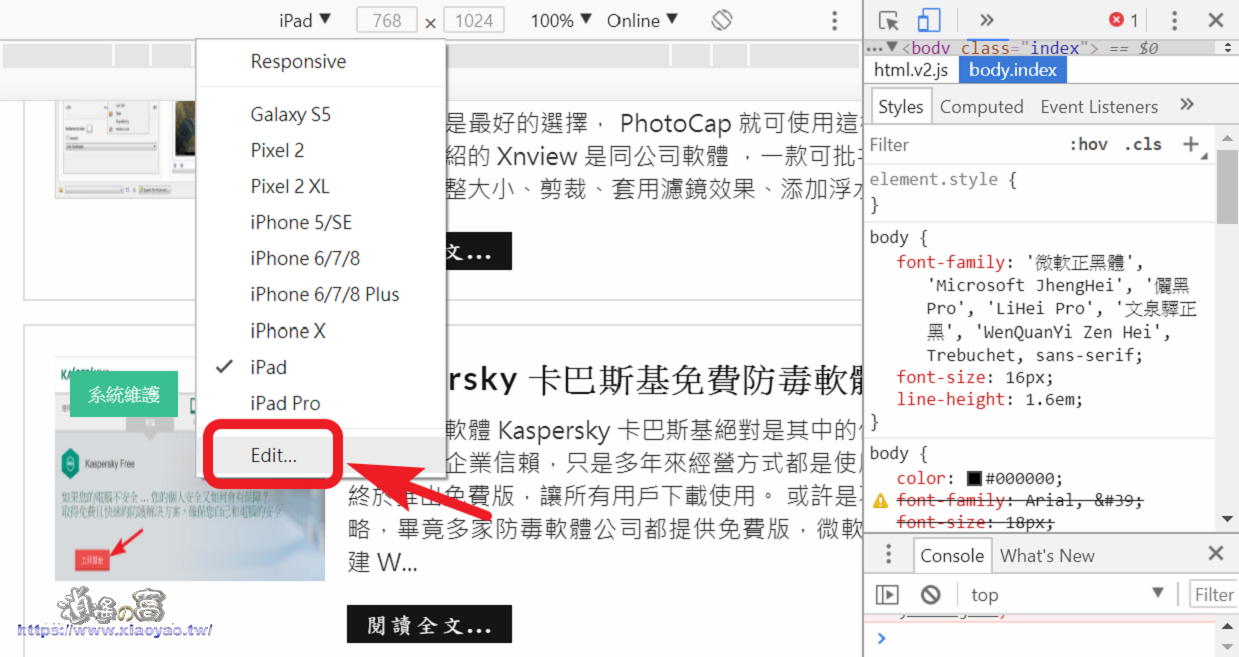Switch to the Styles tab
Screen dimensions: 1239x657
pyautogui.click(x=901, y=107)
